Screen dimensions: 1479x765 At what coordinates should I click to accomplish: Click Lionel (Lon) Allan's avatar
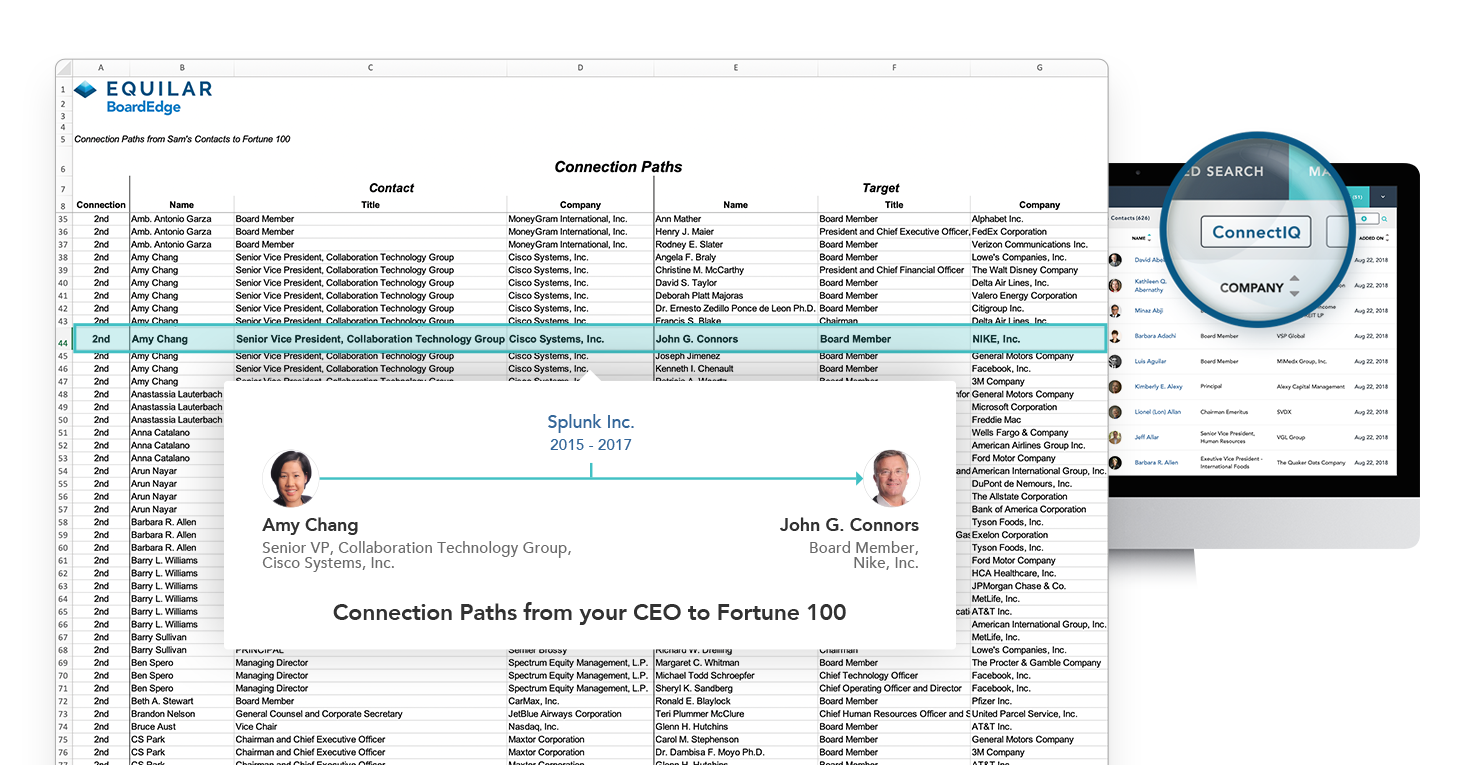[x=1115, y=412]
